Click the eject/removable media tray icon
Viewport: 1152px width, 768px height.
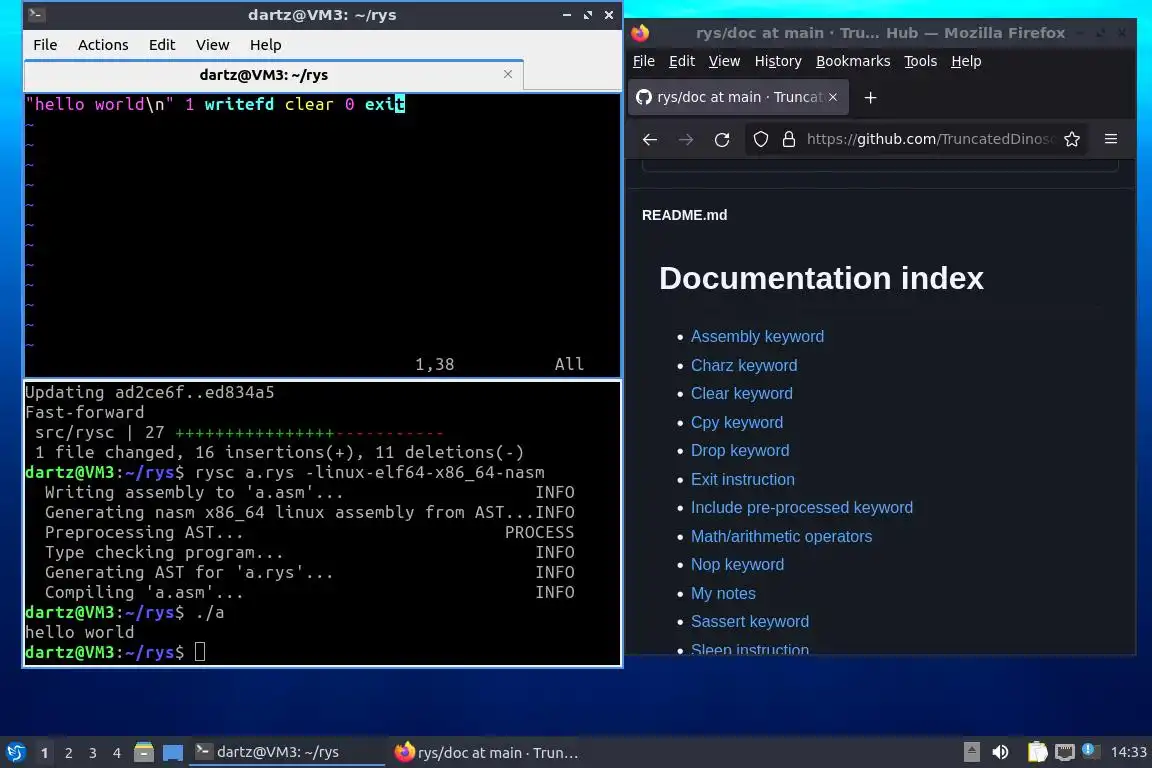click(x=971, y=752)
